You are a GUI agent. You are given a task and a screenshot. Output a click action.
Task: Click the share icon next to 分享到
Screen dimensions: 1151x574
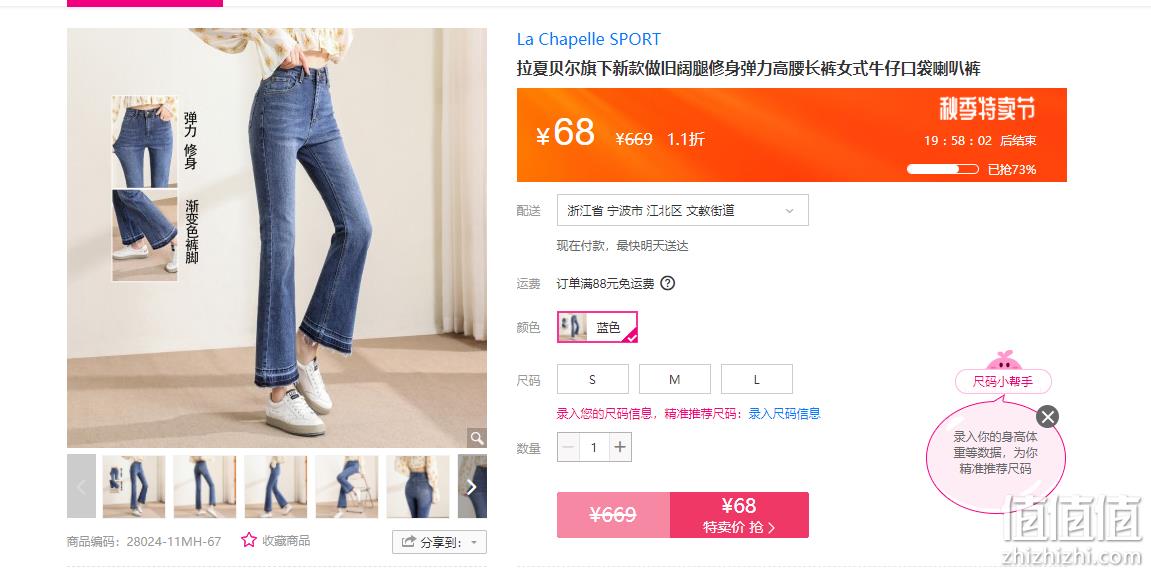[408, 542]
